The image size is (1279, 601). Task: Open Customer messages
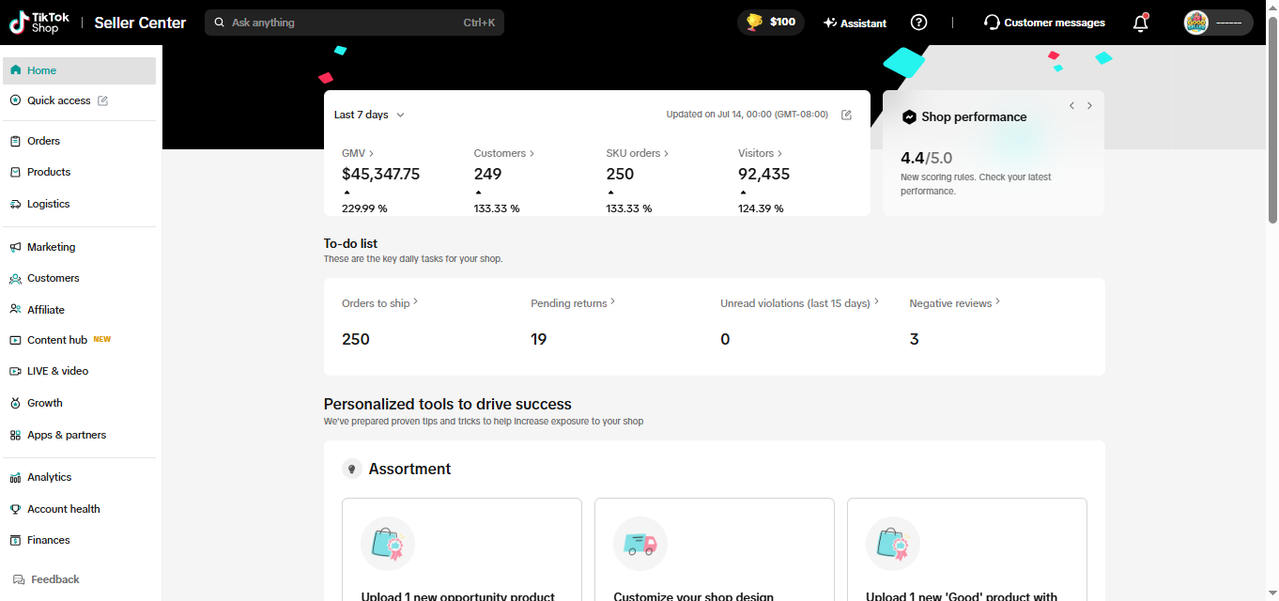tap(1044, 22)
